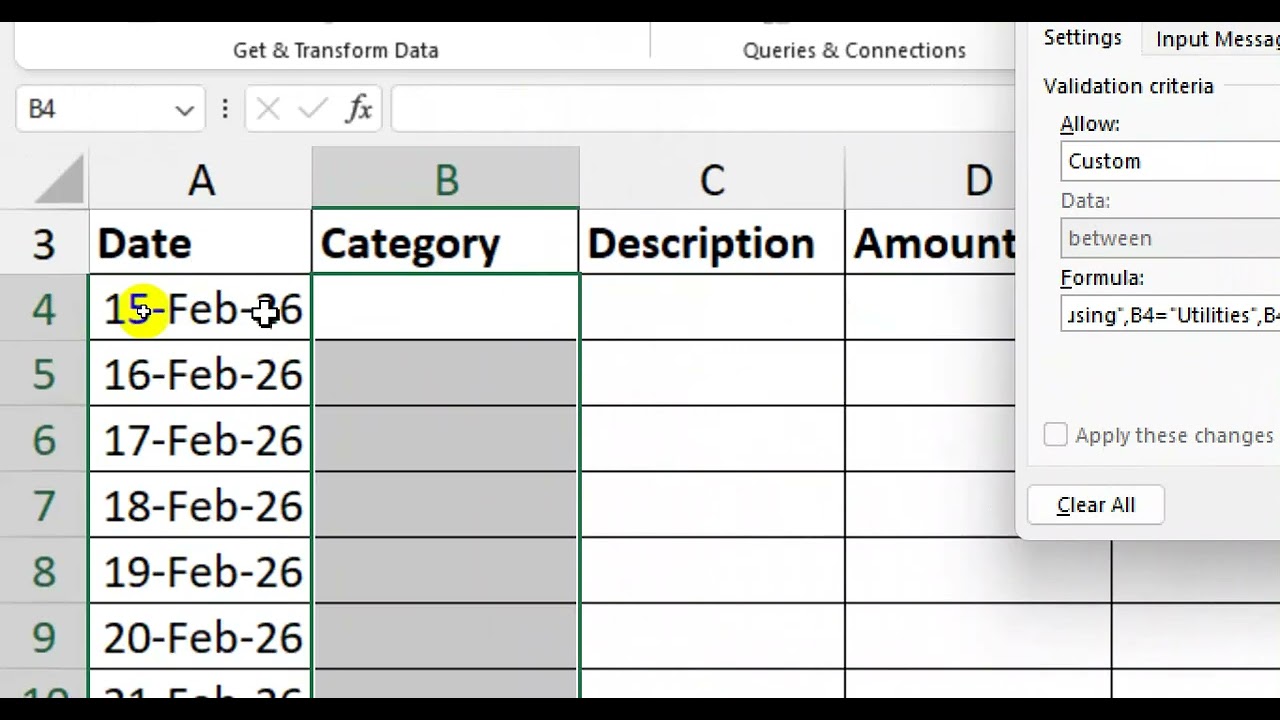
Task: Select column A header
Action: [x=201, y=181]
